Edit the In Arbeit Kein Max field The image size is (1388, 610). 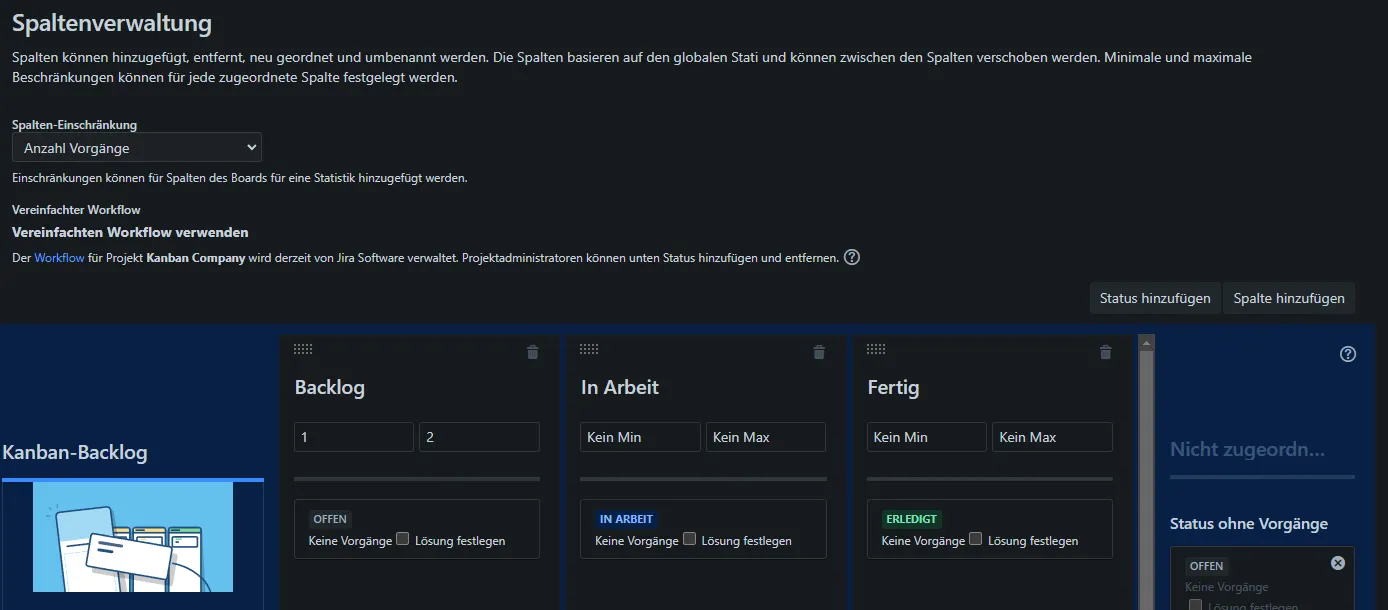766,437
